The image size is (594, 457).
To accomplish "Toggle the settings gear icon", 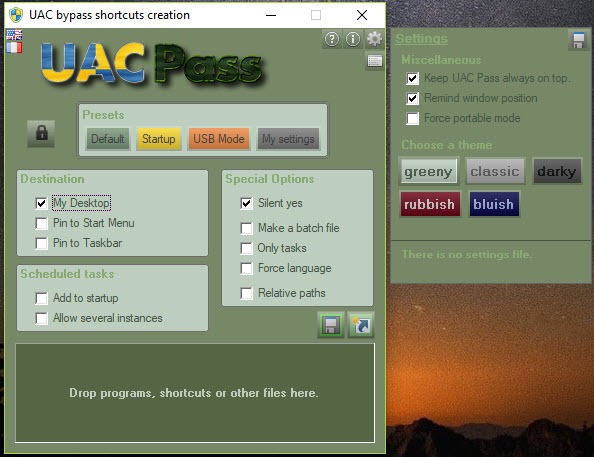I will pyautogui.click(x=374, y=39).
